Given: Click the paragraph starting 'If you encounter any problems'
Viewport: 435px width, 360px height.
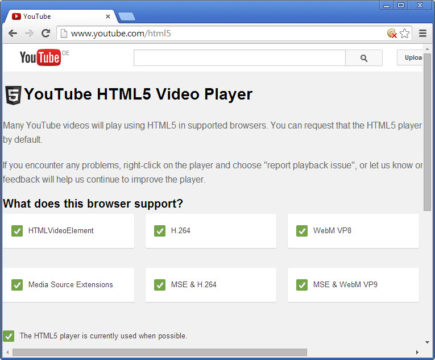Looking at the screenshot, I should pyautogui.click(x=212, y=172).
